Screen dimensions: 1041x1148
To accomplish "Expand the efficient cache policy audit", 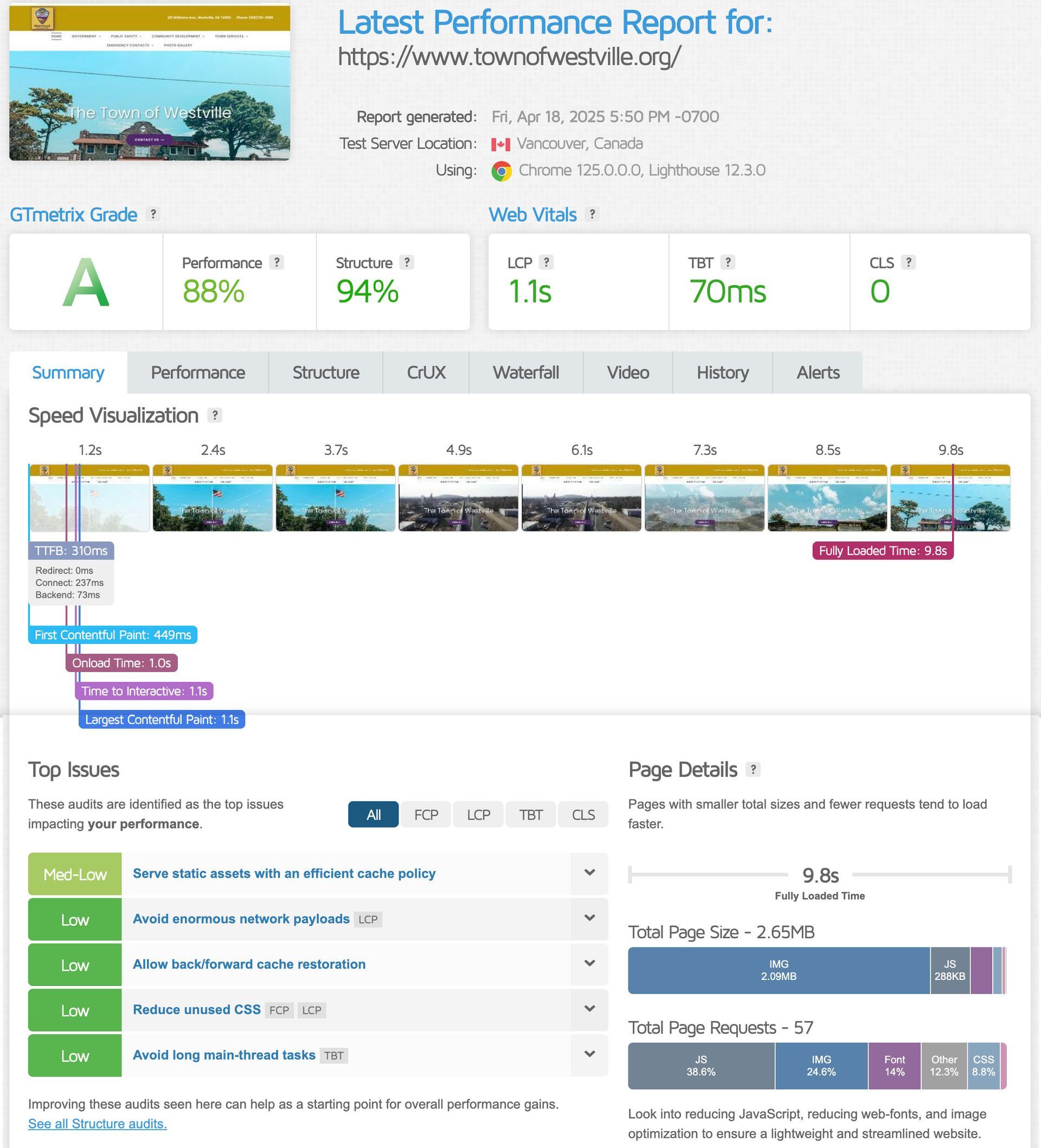I will 589,873.
